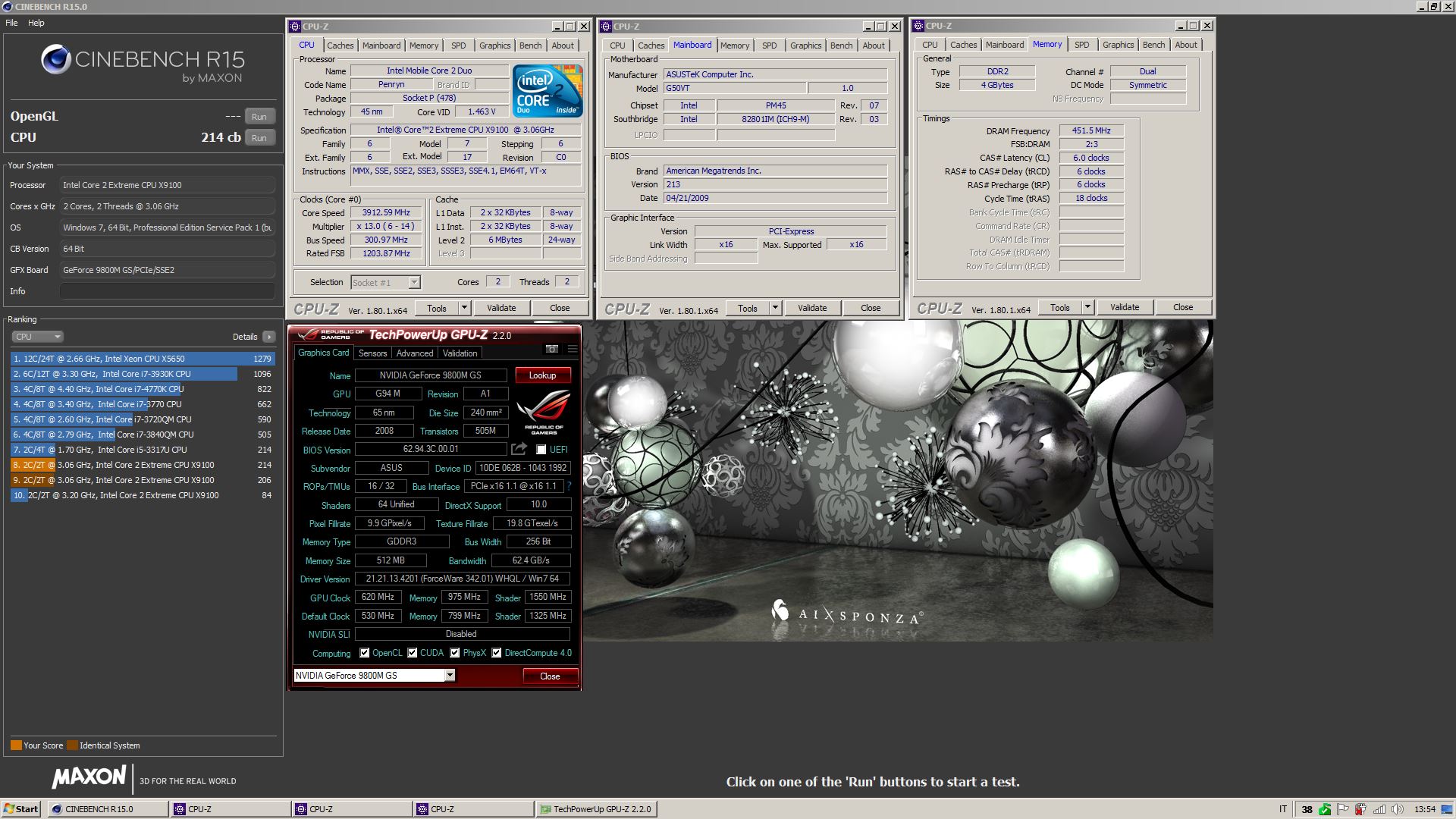
Task: Open the Help menu in Cinebench
Action: point(36,23)
